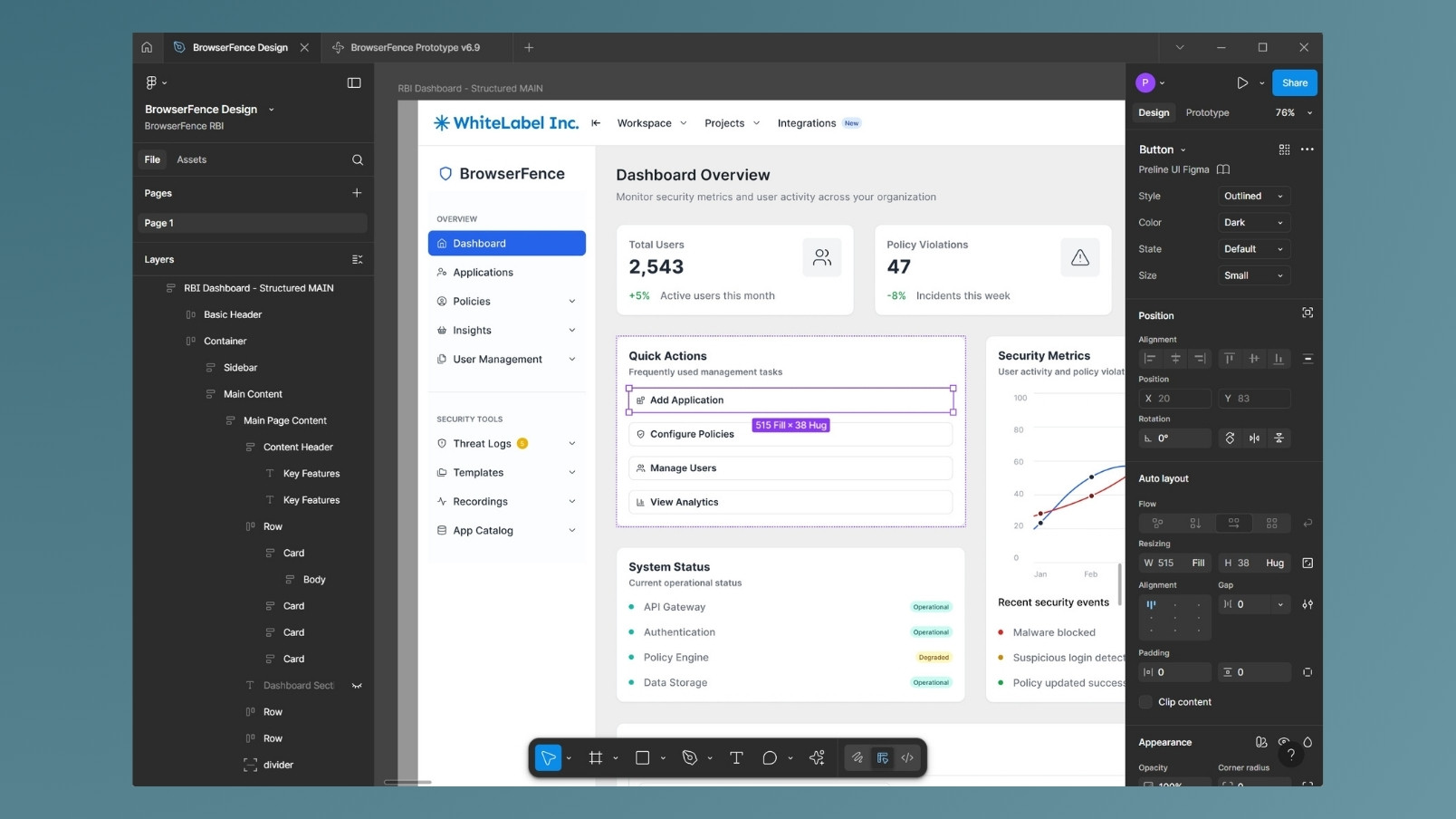Viewport: 1456px width, 819px height.
Task: Click the Opacity field in Appearance
Action: 1173,783
